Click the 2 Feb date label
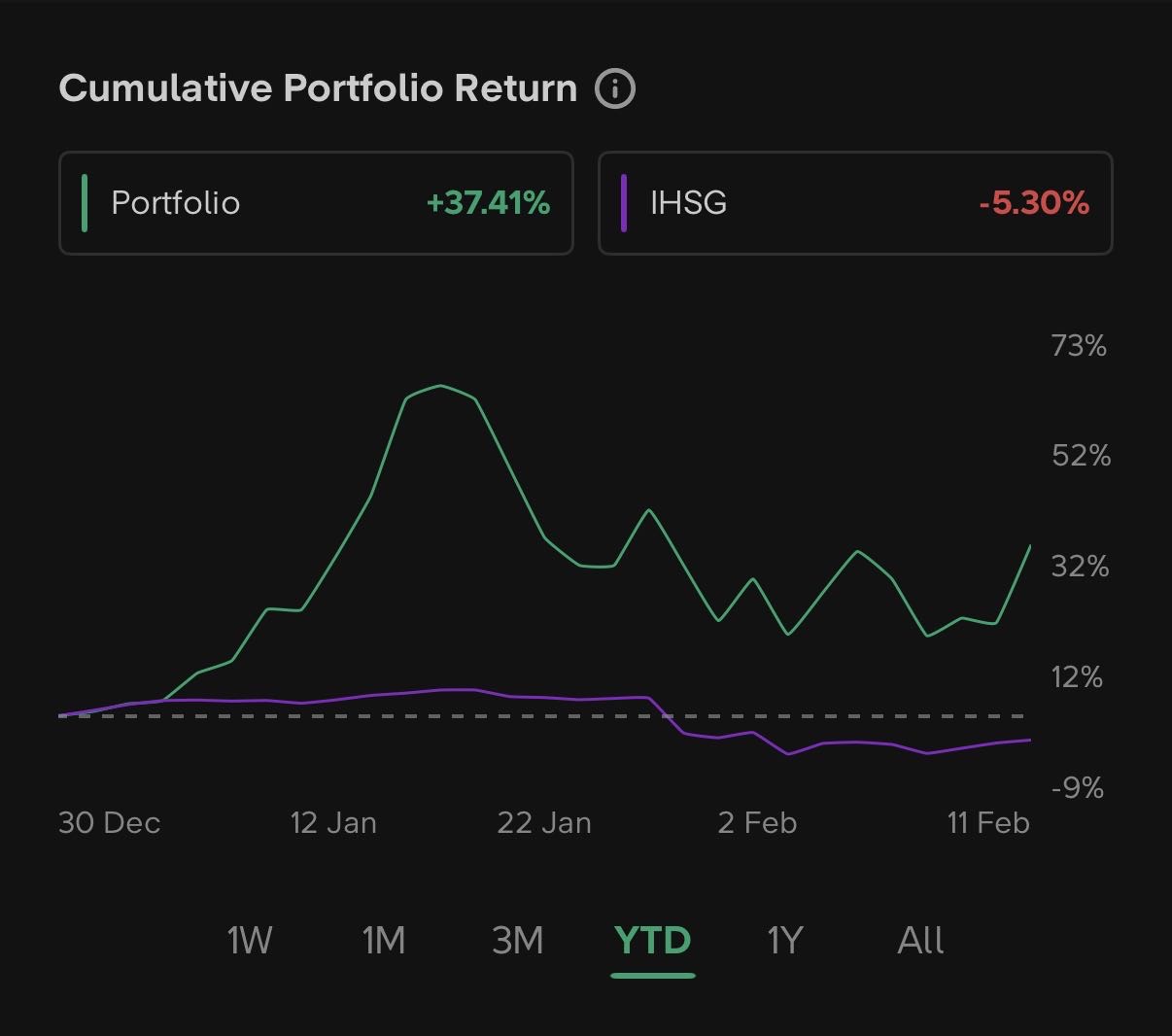Image resolution: width=1172 pixels, height=1036 pixels. coord(757,823)
